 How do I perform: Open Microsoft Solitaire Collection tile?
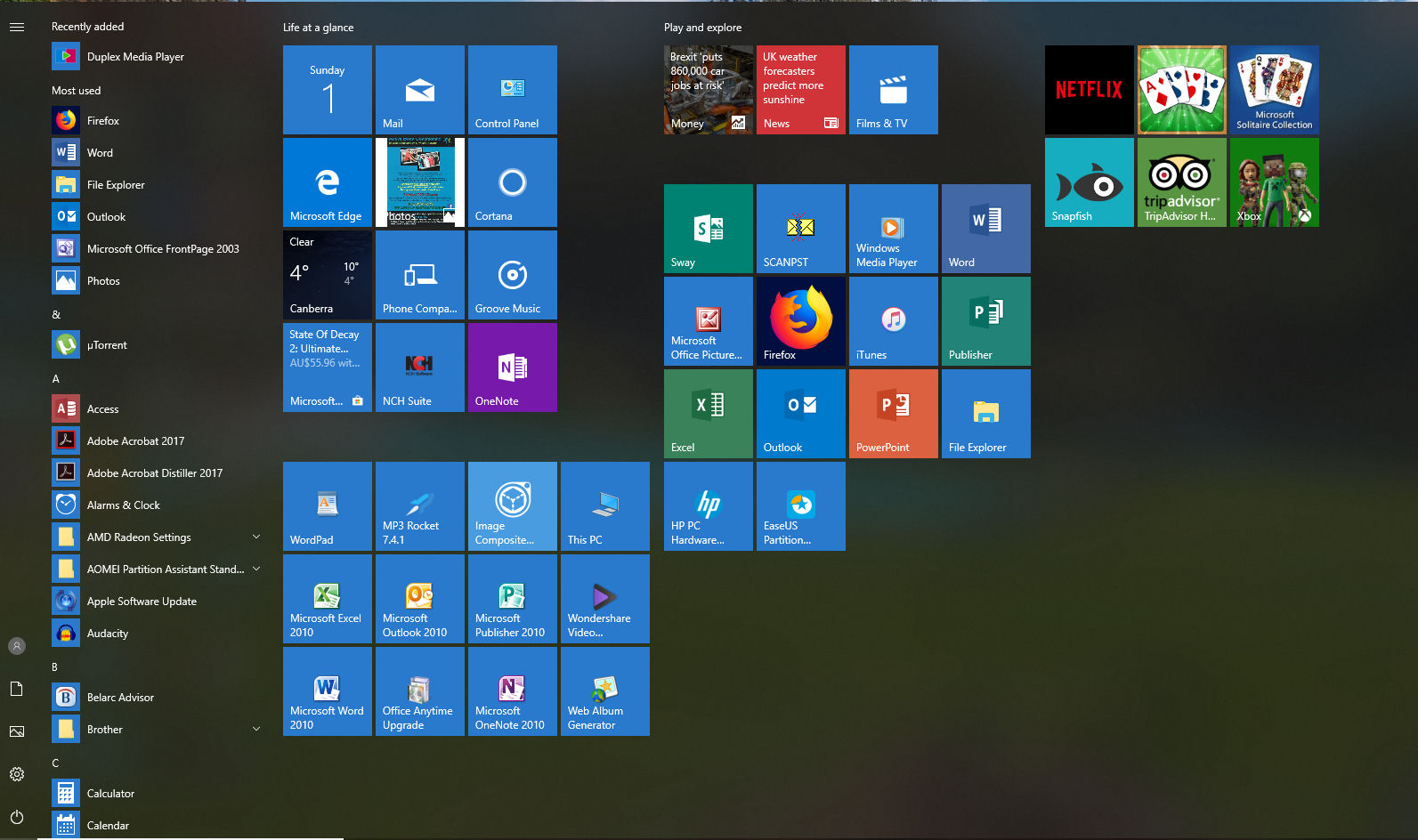1274,90
